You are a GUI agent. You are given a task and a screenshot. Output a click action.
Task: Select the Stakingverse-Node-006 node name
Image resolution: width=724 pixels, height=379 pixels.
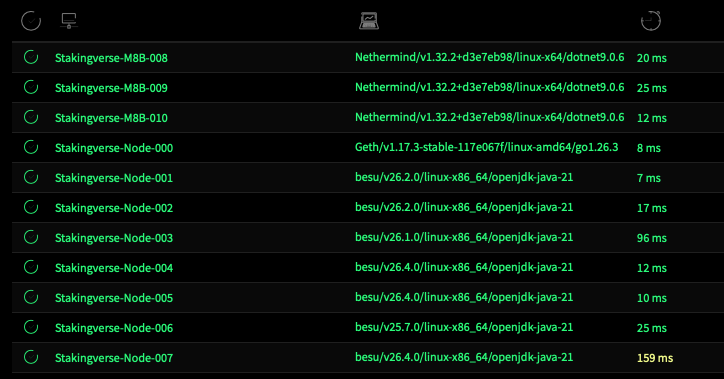click(114, 328)
